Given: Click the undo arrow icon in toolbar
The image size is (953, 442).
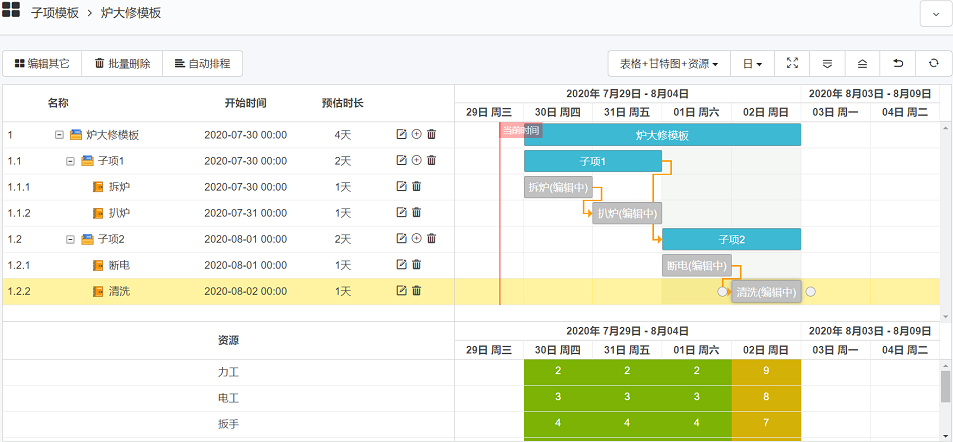Looking at the screenshot, I should (x=898, y=63).
